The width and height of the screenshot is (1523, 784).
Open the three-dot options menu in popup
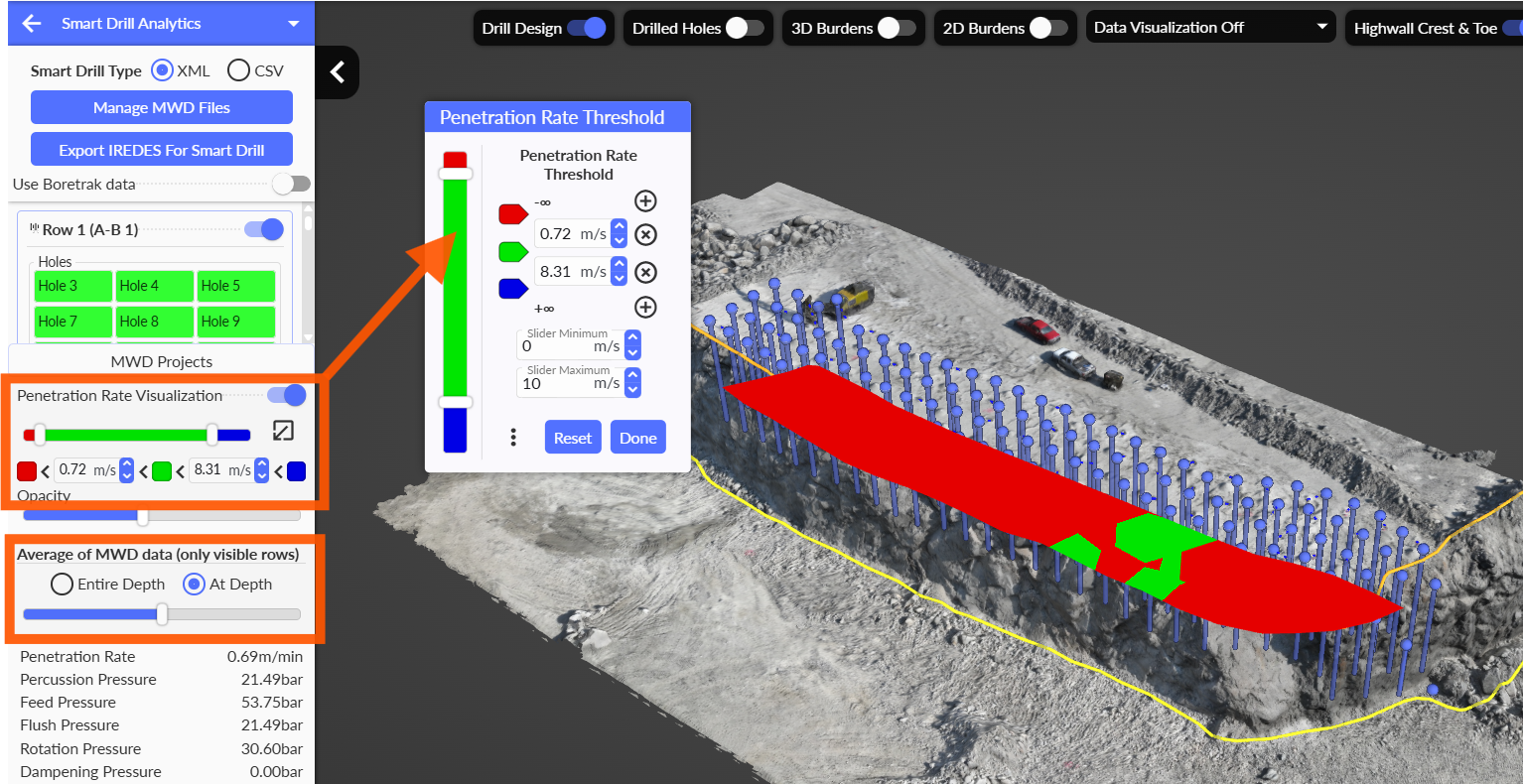pos(513,438)
